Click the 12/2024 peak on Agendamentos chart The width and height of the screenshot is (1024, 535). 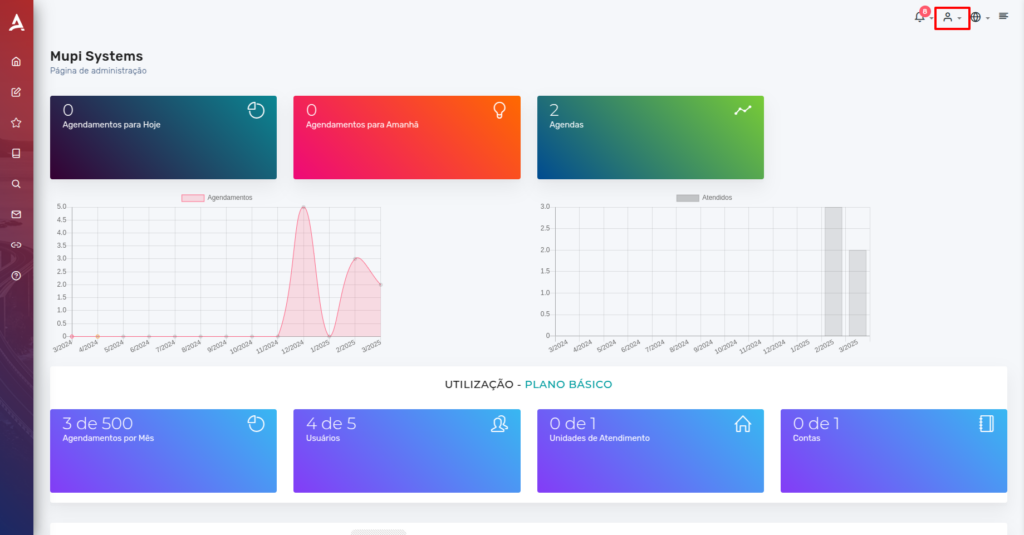click(304, 207)
